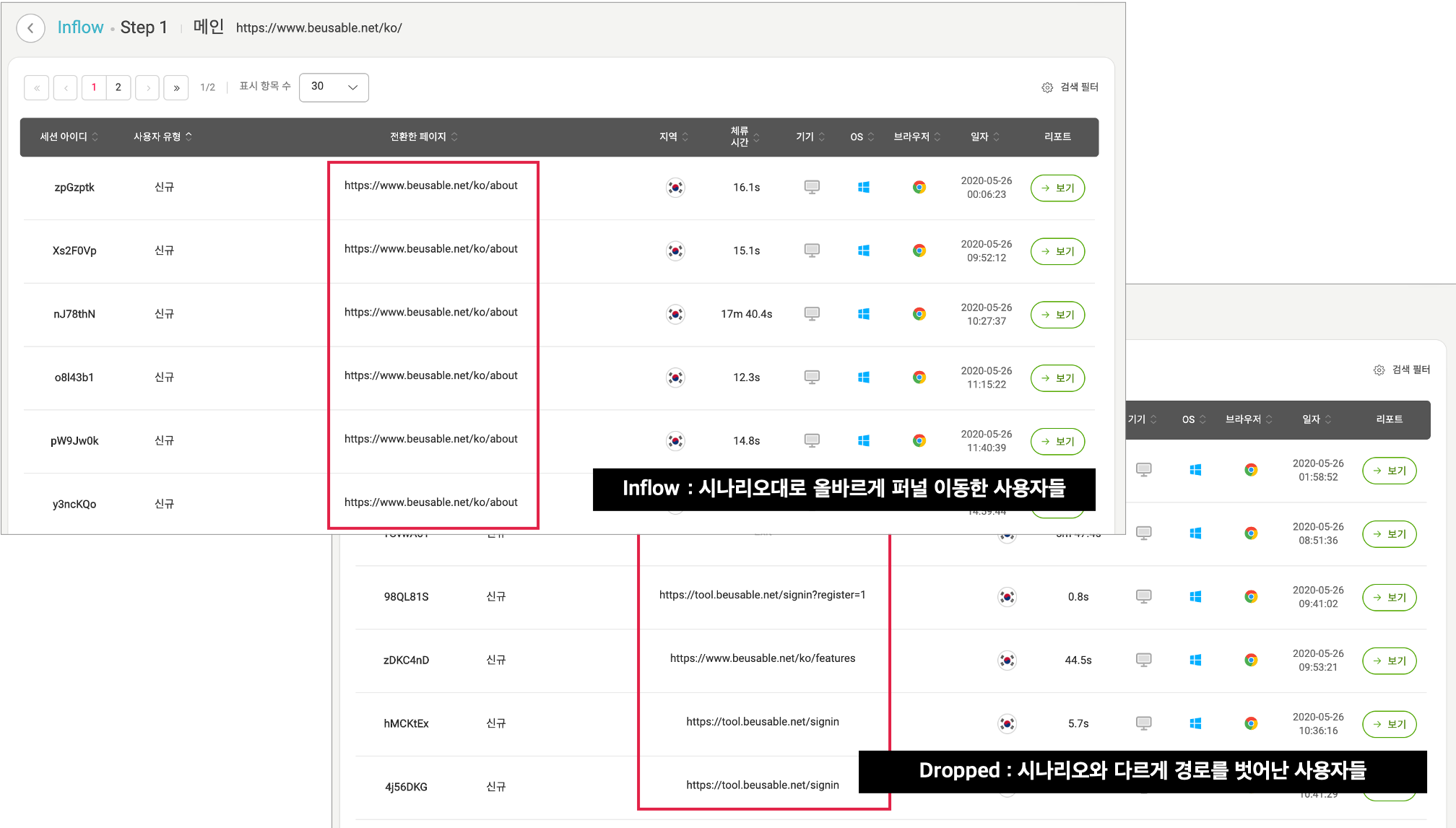The width and height of the screenshot is (1456, 828).
Task: Expand 전환한 페이지 column sort dropdown
Action: pos(454,136)
